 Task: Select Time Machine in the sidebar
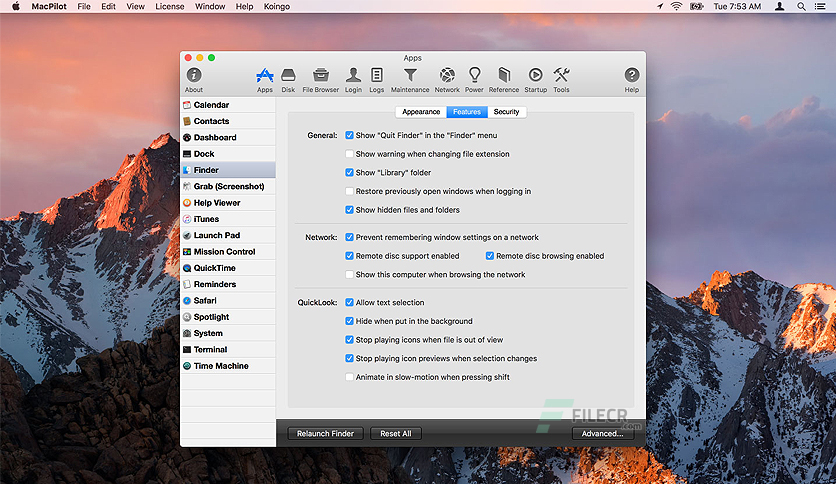(x=228, y=366)
